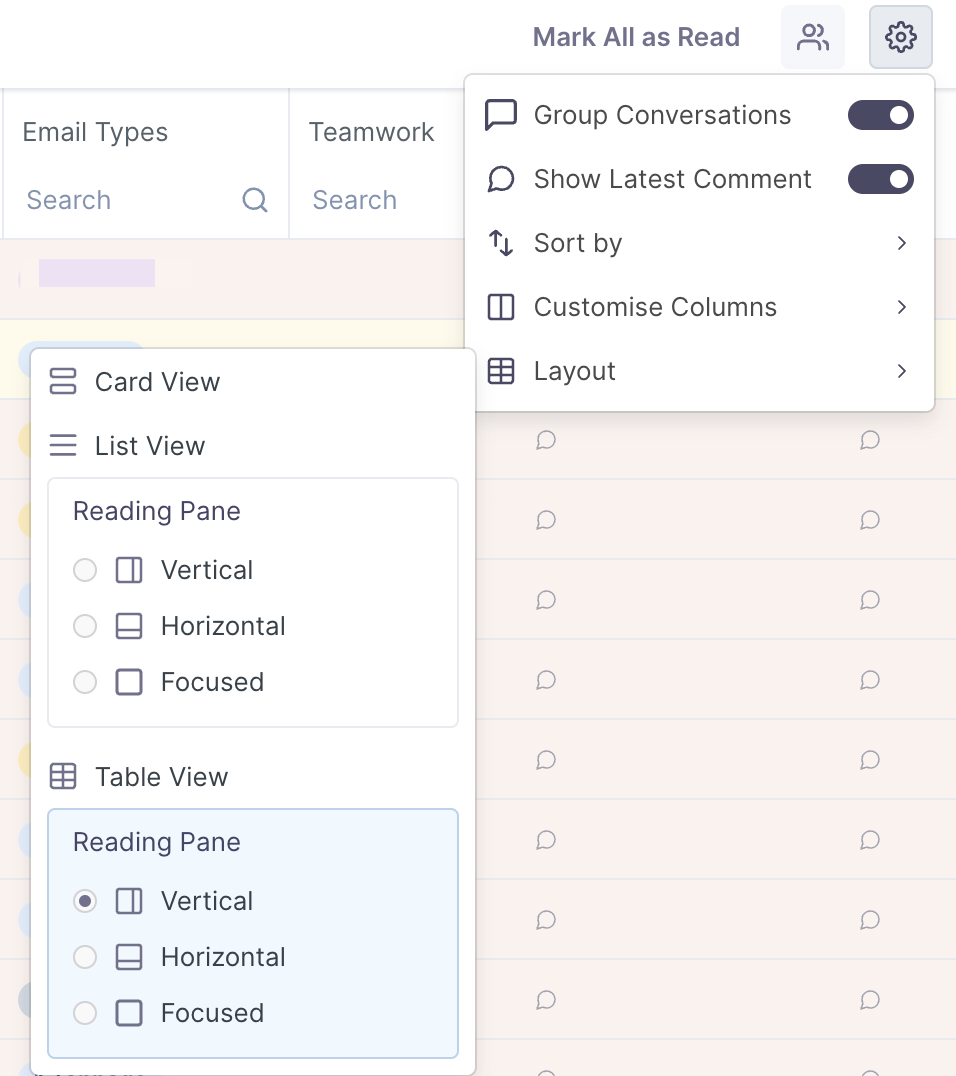956x1076 pixels.
Task: Click the List View lines icon
Action: coord(63,446)
